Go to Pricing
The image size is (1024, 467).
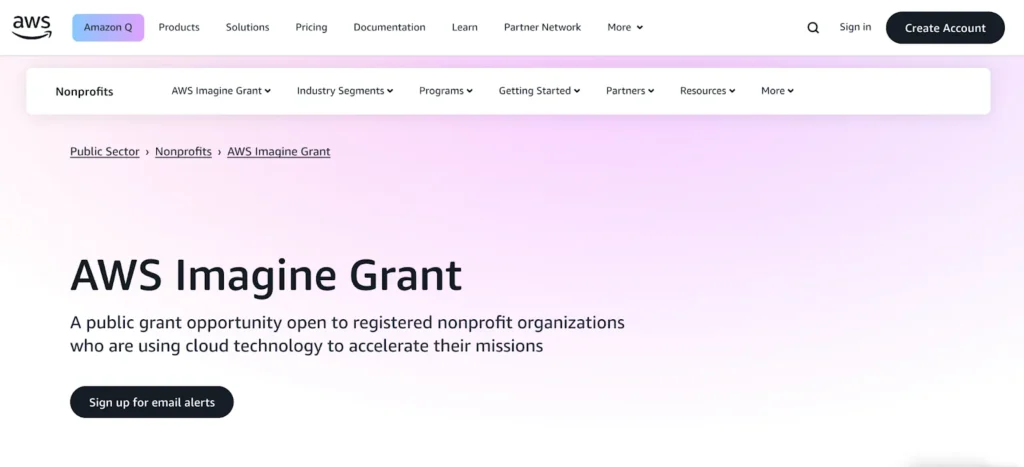pyautogui.click(x=311, y=27)
